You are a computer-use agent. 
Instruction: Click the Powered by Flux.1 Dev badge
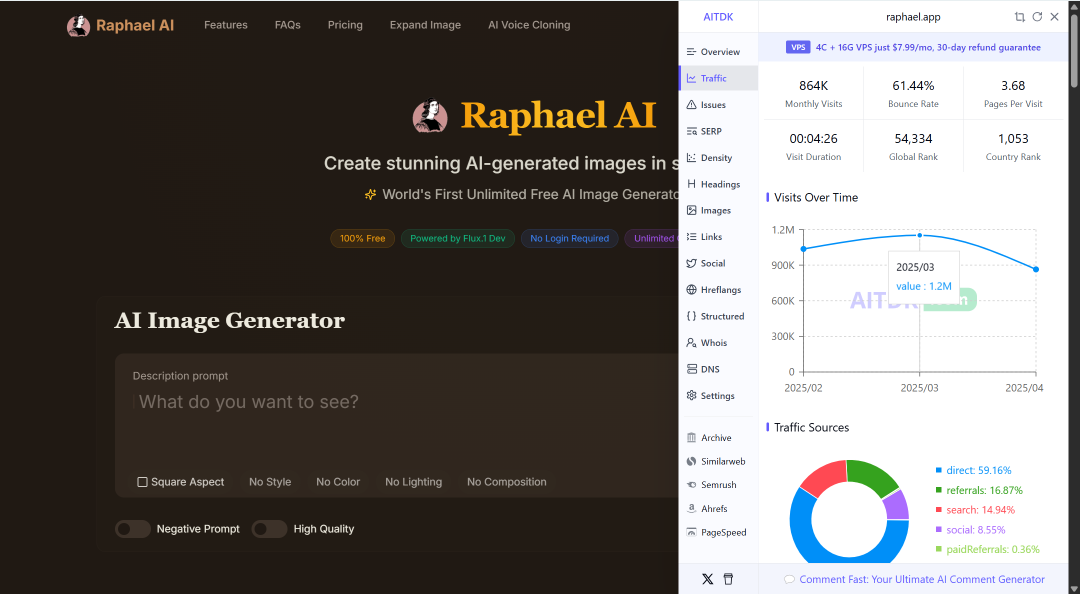point(457,238)
